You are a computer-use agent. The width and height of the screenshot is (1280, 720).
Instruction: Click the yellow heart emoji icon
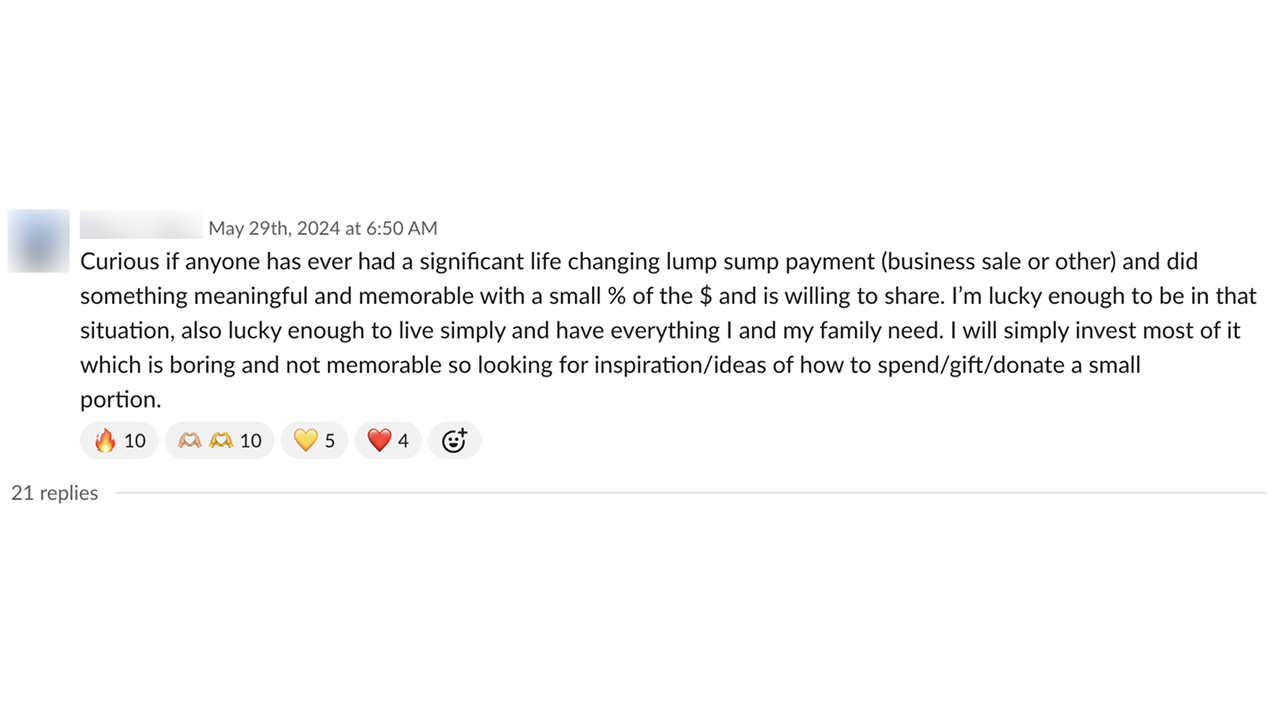pos(305,440)
